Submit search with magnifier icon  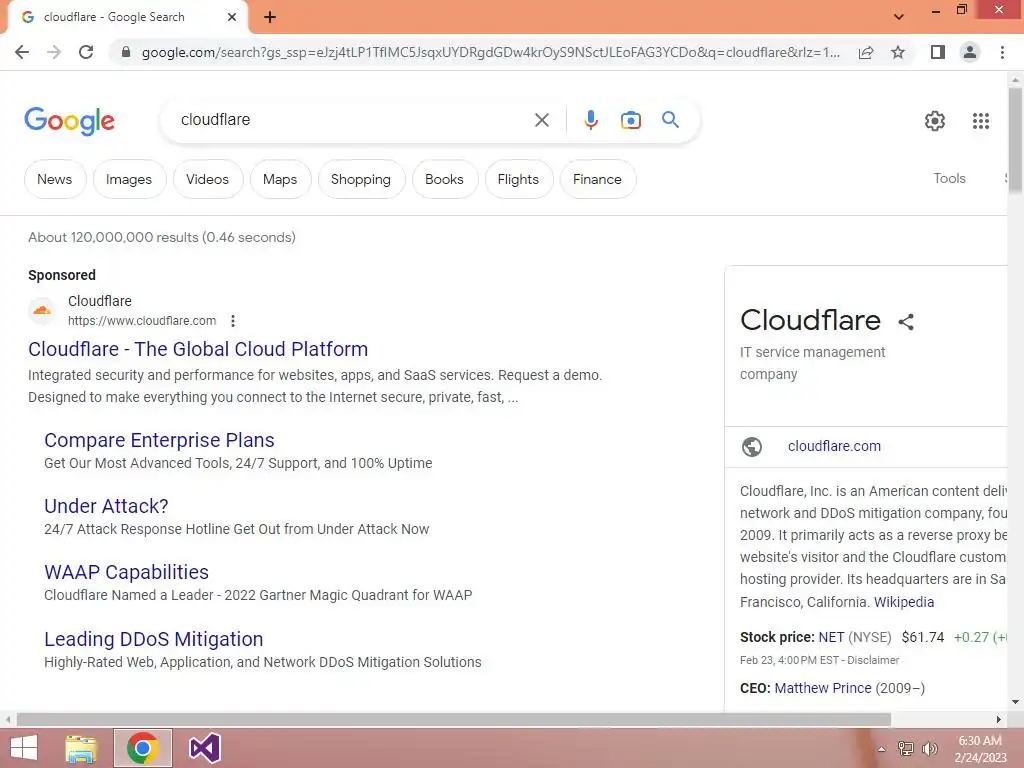coord(670,120)
